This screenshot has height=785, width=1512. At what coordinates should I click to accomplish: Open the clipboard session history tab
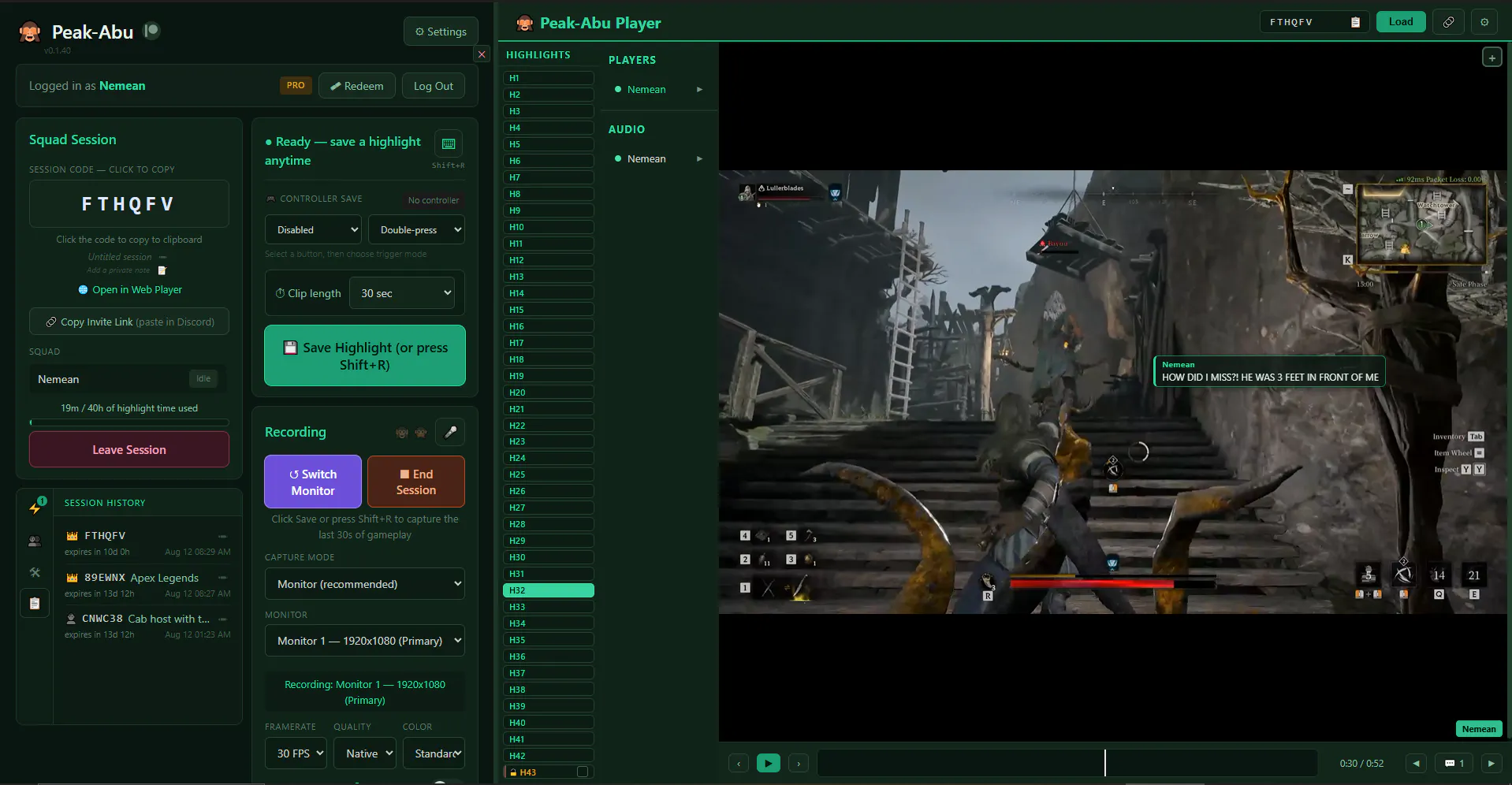[x=35, y=604]
